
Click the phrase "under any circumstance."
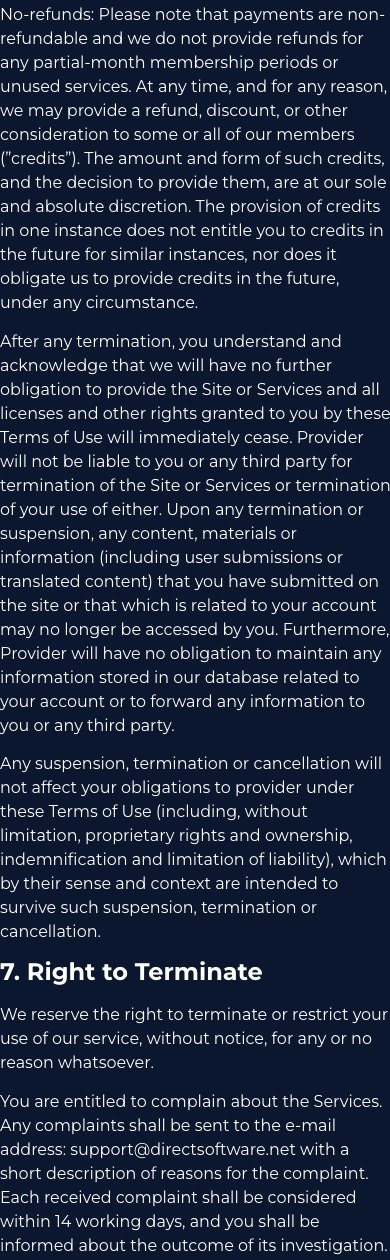(x=99, y=302)
